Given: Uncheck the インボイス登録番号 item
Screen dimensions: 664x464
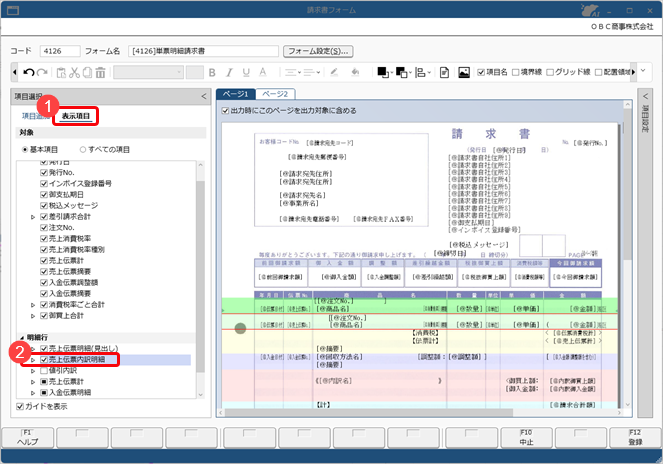Looking at the screenshot, I should (44, 184).
